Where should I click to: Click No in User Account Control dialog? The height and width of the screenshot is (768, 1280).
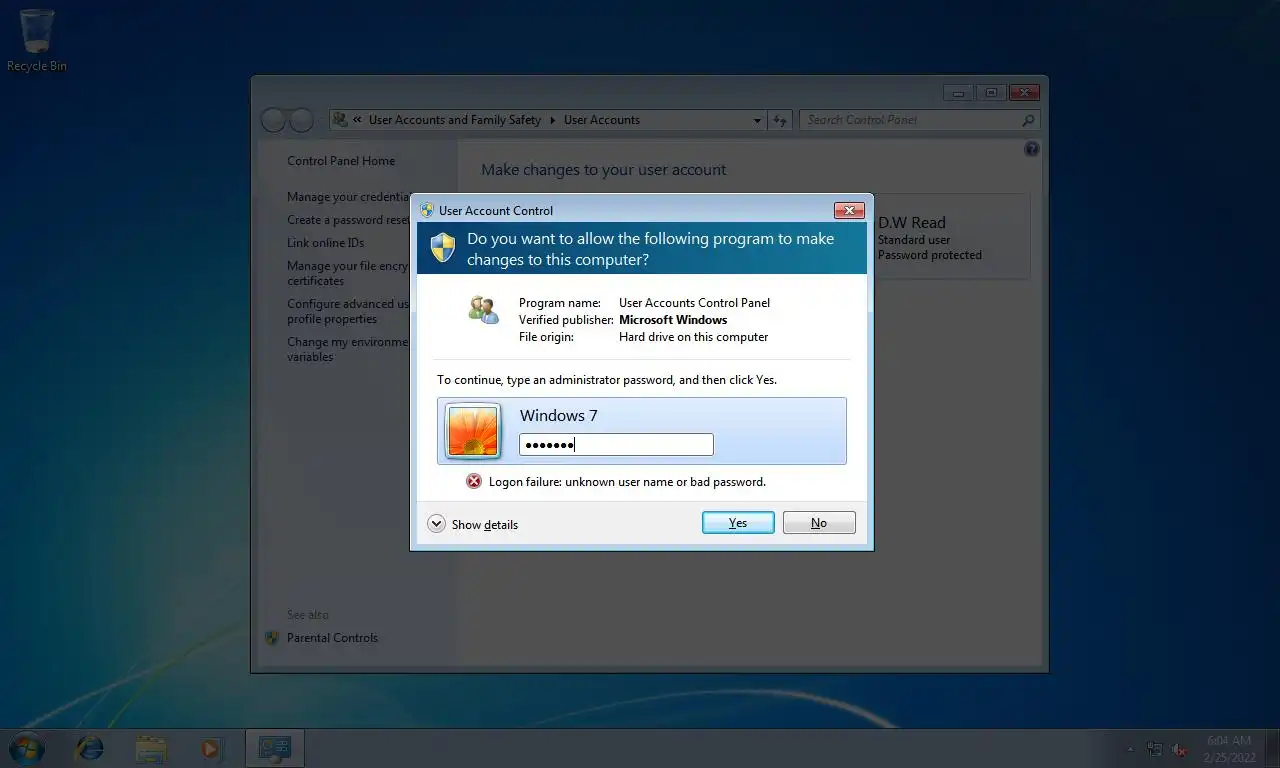click(x=819, y=523)
